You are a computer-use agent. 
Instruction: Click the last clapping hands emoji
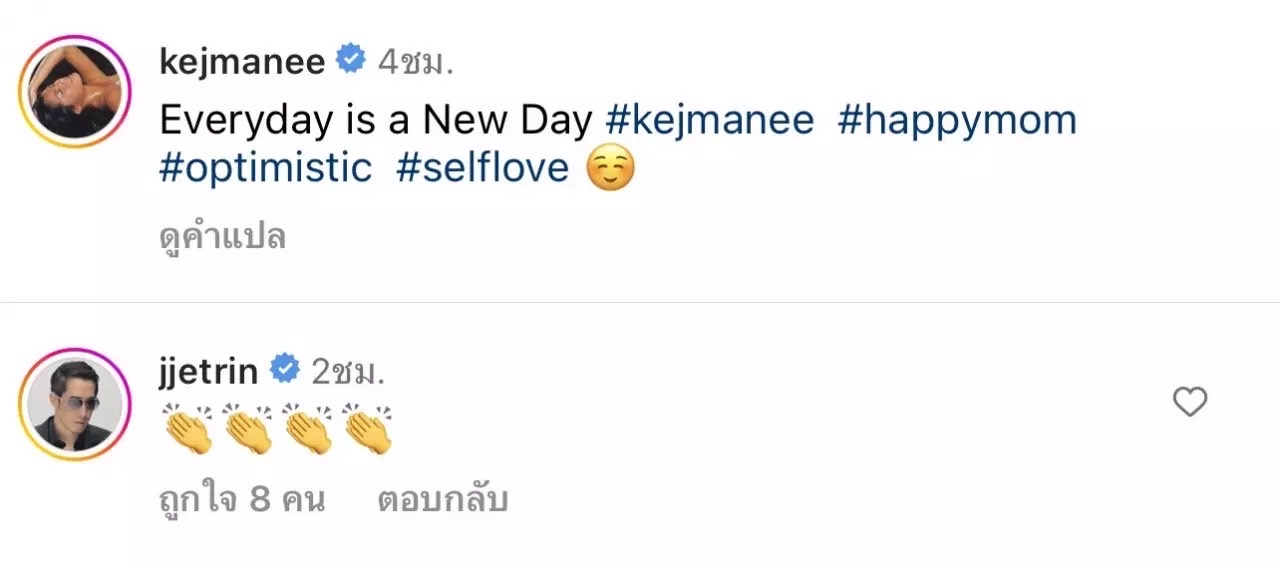[x=367, y=431]
